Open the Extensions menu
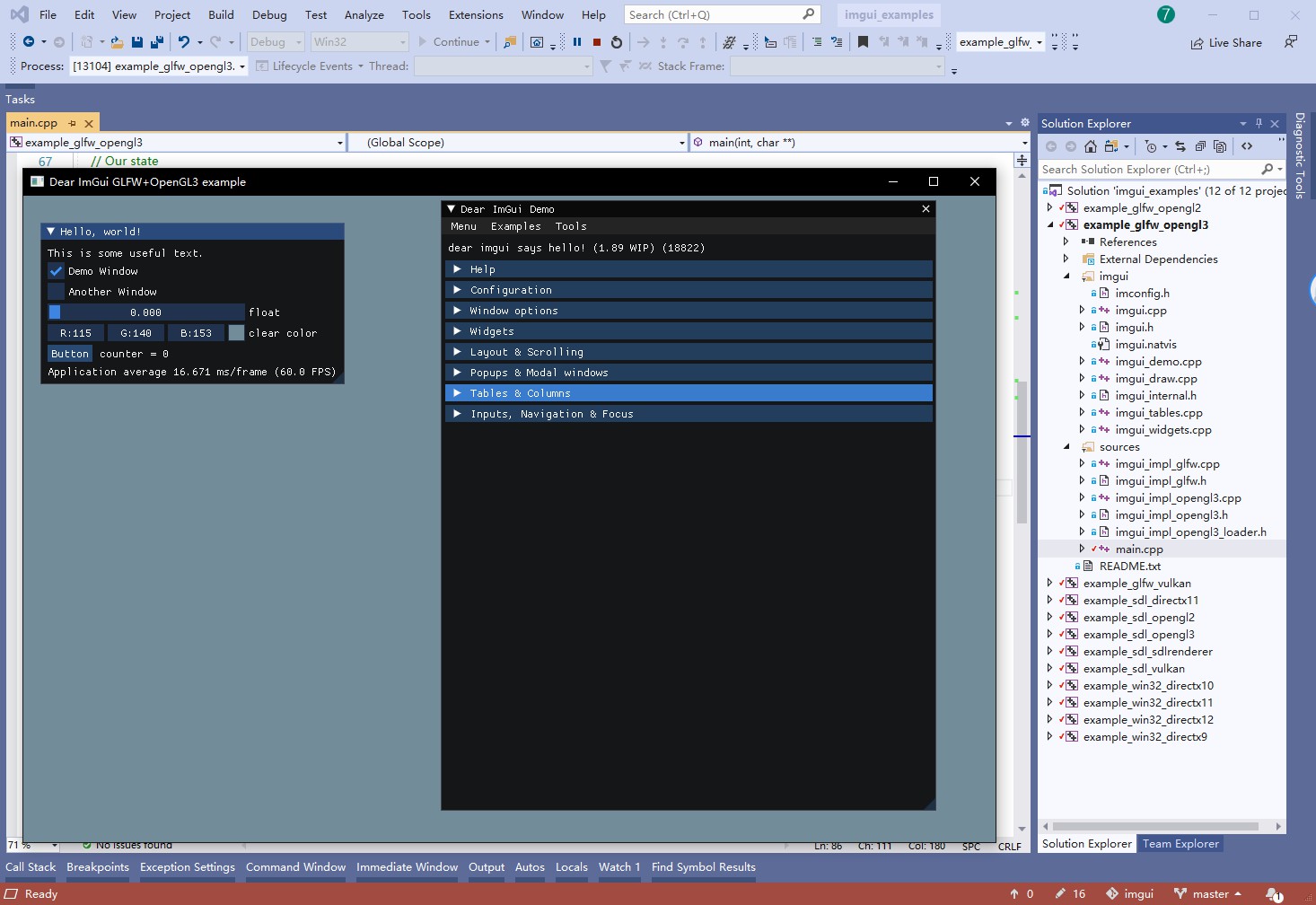The height and width of the screenshot is (905, 1316). point(476,15)
